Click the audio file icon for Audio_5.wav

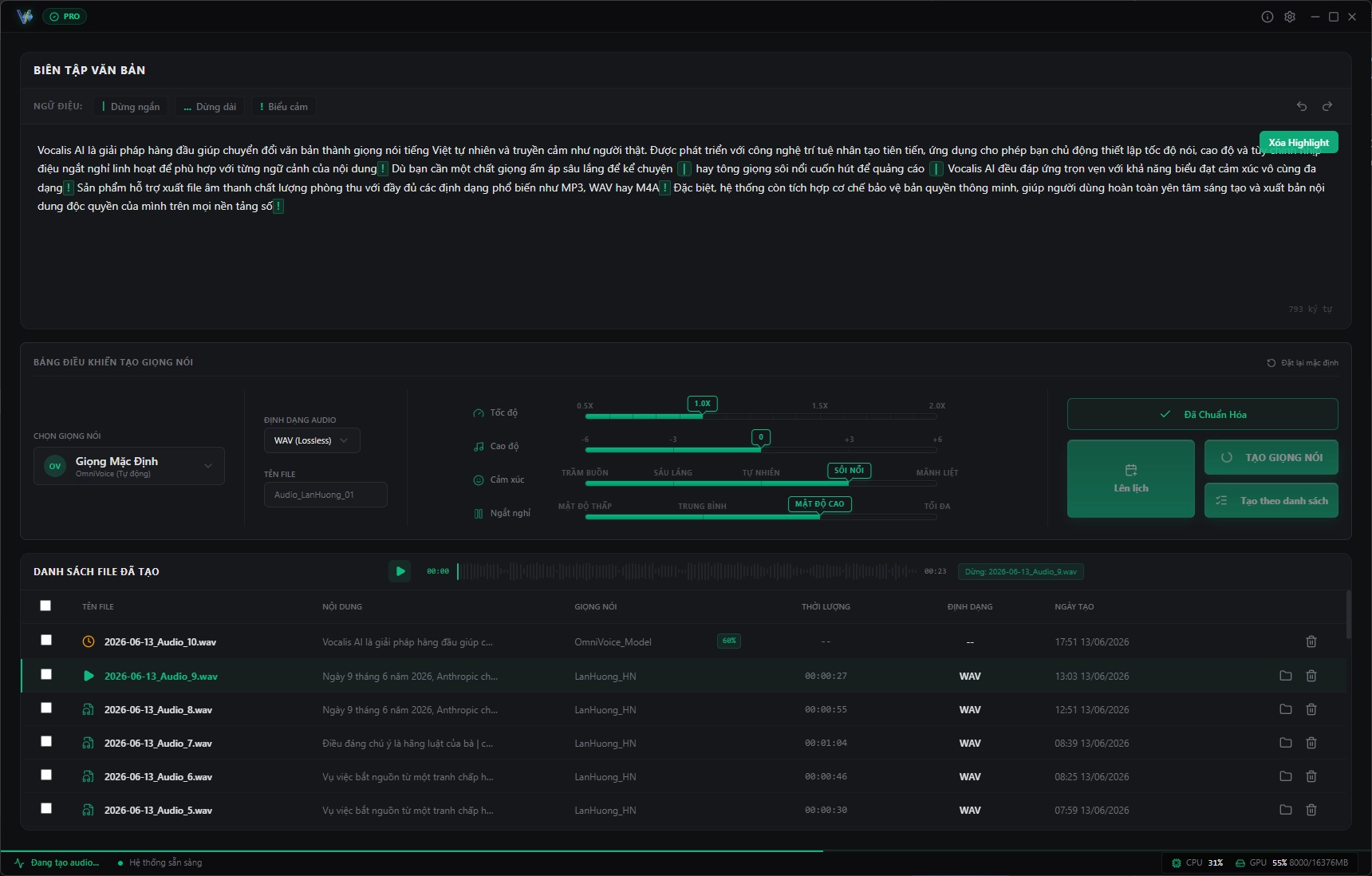89,810
